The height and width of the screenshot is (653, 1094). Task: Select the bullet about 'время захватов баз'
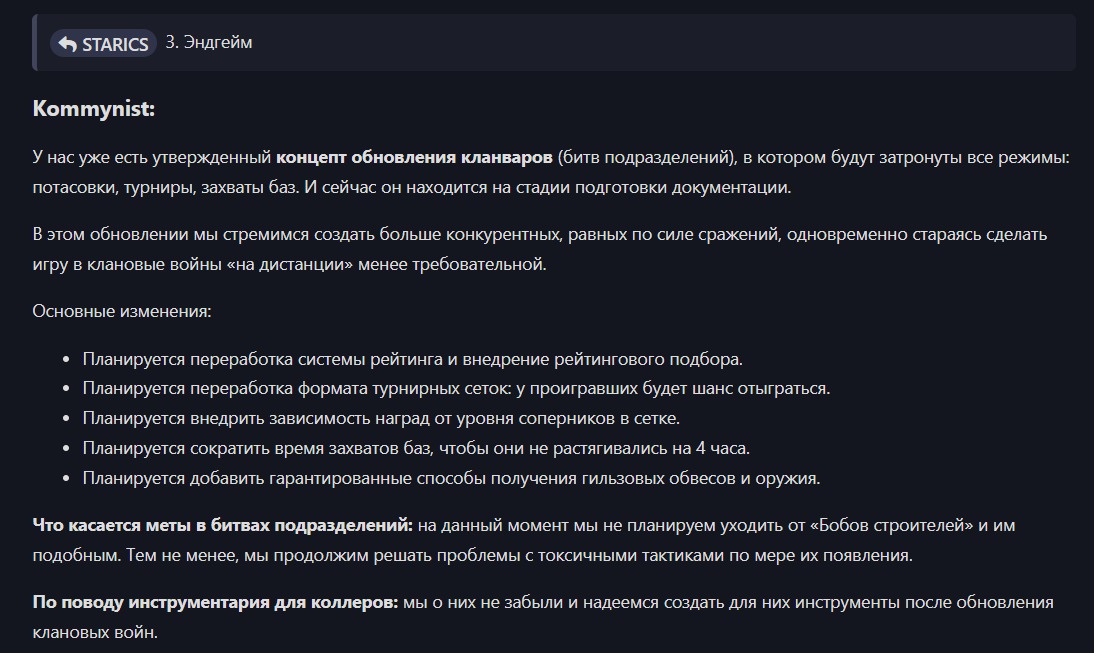click(x=416, y=449)
